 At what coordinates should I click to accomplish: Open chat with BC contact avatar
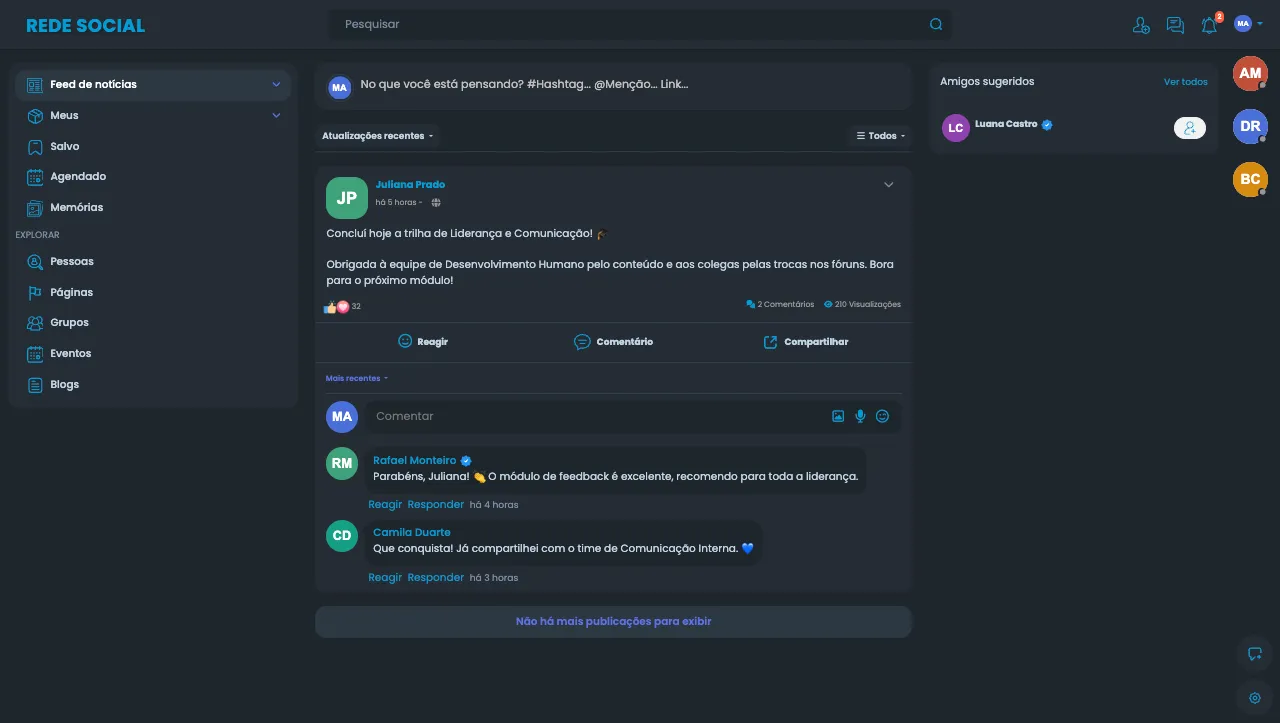1250,179
